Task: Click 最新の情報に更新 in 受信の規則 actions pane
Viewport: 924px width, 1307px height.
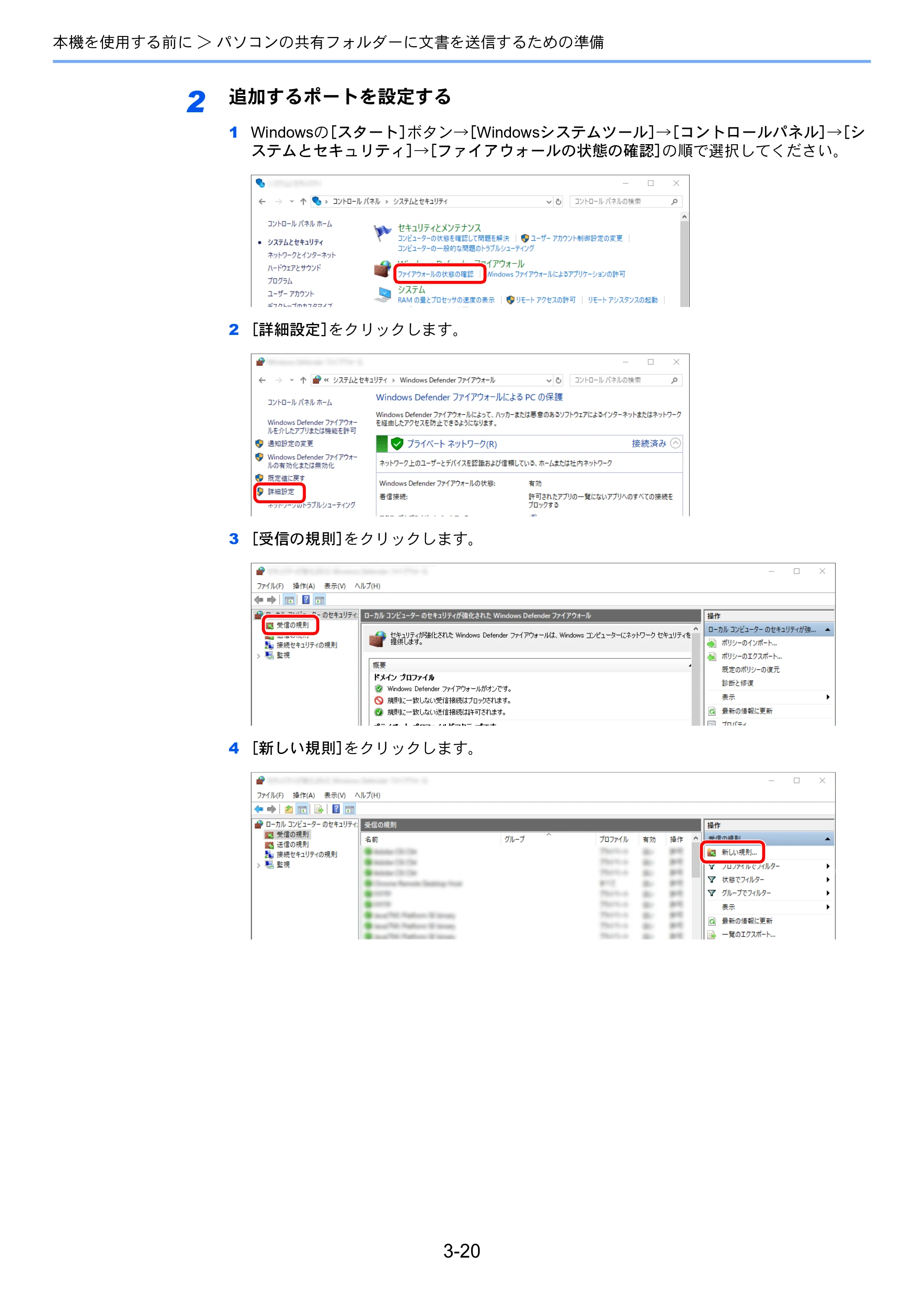Action: tap(747, 921)
